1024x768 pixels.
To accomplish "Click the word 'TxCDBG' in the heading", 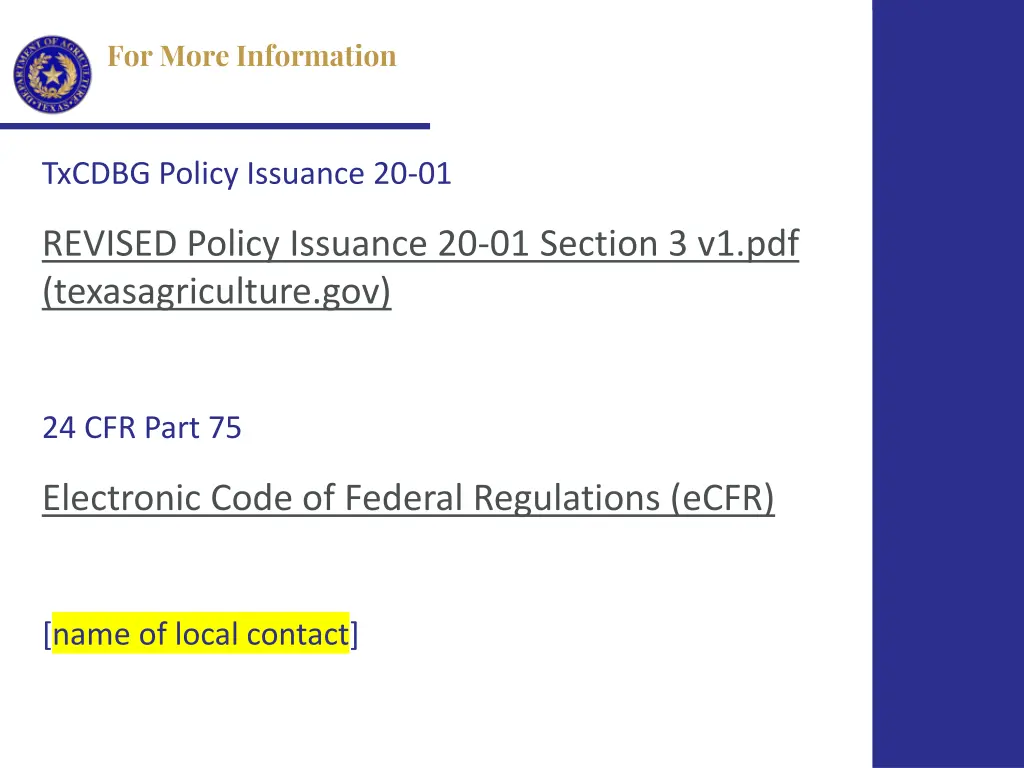I will click(96, 174).
